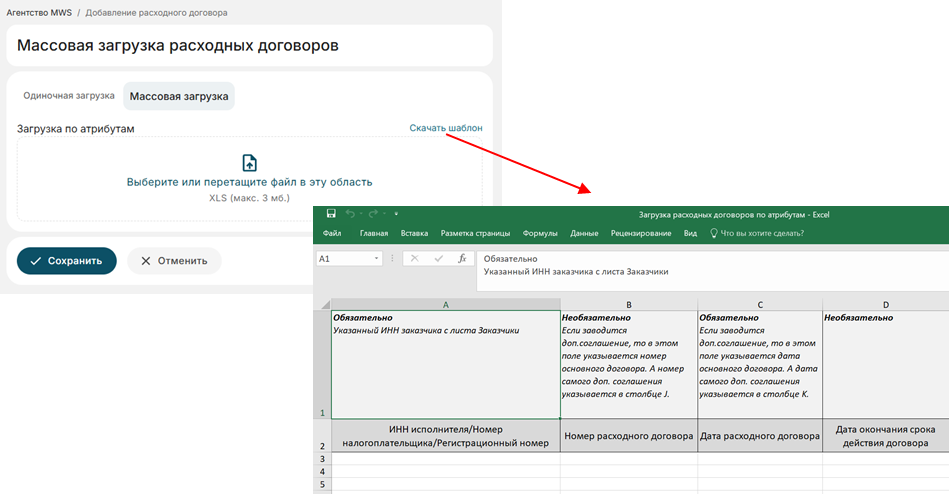Click the cancel entry X icon

pos(415,258)
